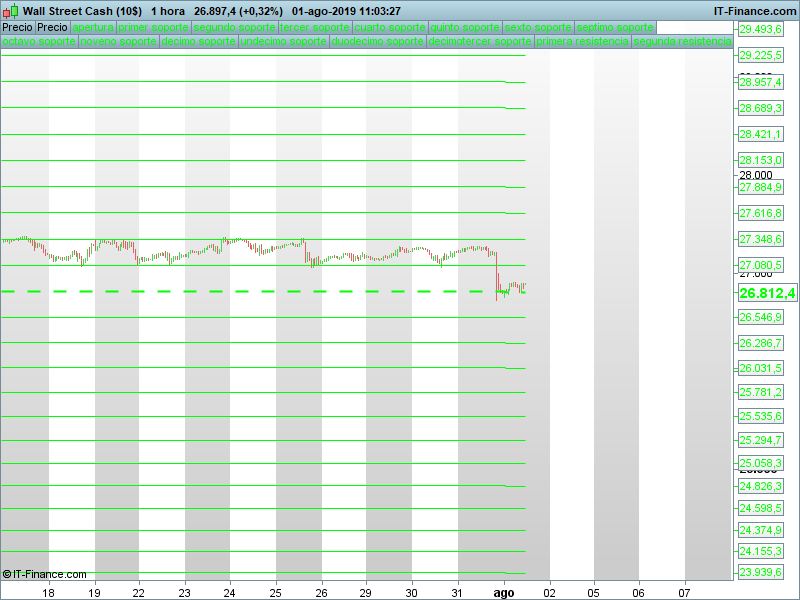Open the 'segundo soporte' tab
Screen dimensions: 800x600
coord(233,28)
